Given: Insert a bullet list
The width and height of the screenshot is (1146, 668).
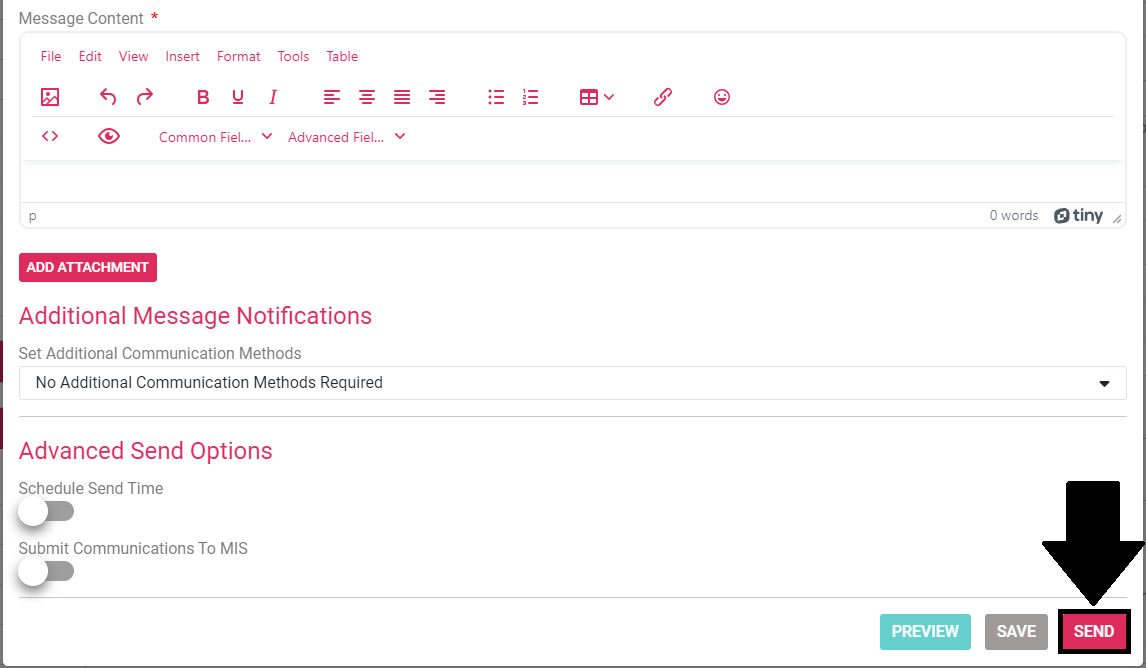Looking at the screenshot, I should [x=496, y=97].
